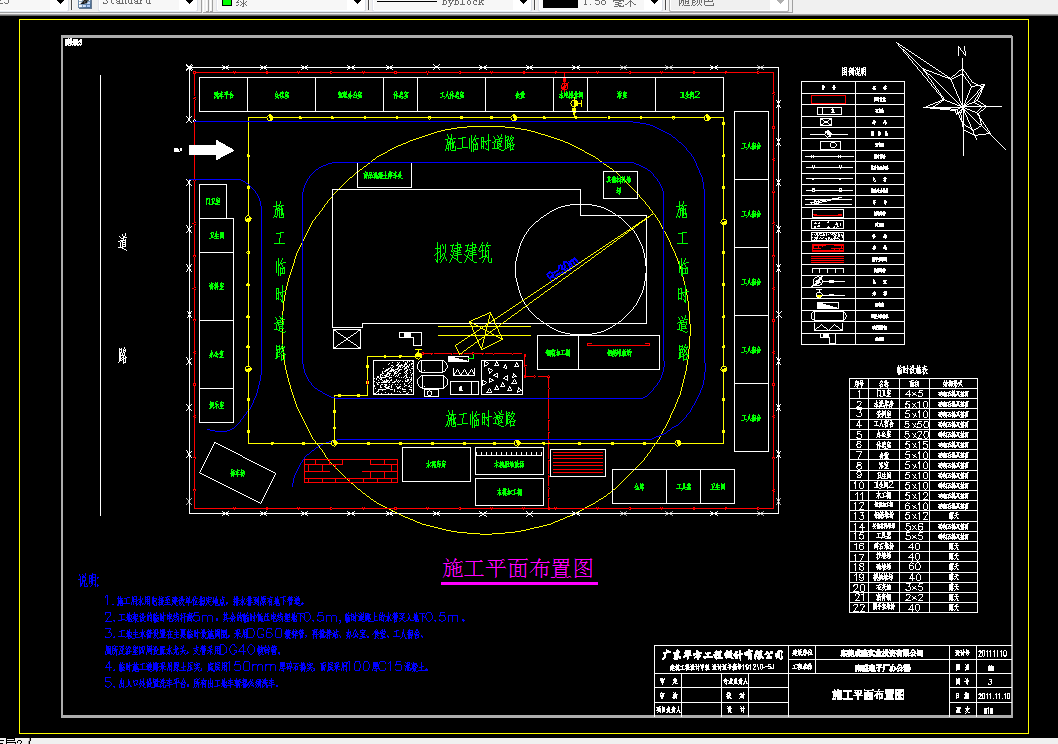
Task: Click the underlined 施工平面布置图 title text
Action: [518, 567]
